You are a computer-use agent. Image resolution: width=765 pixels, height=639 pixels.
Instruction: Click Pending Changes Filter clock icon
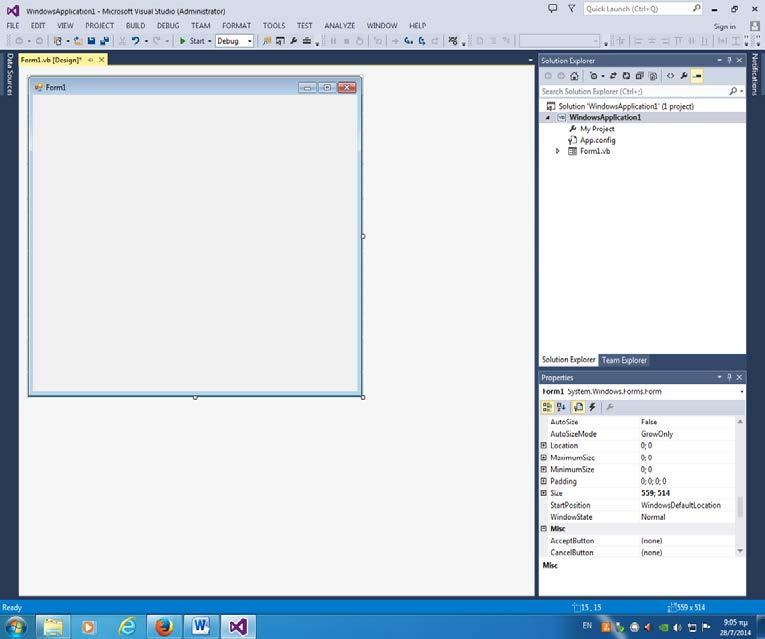(x=593, y=76)
